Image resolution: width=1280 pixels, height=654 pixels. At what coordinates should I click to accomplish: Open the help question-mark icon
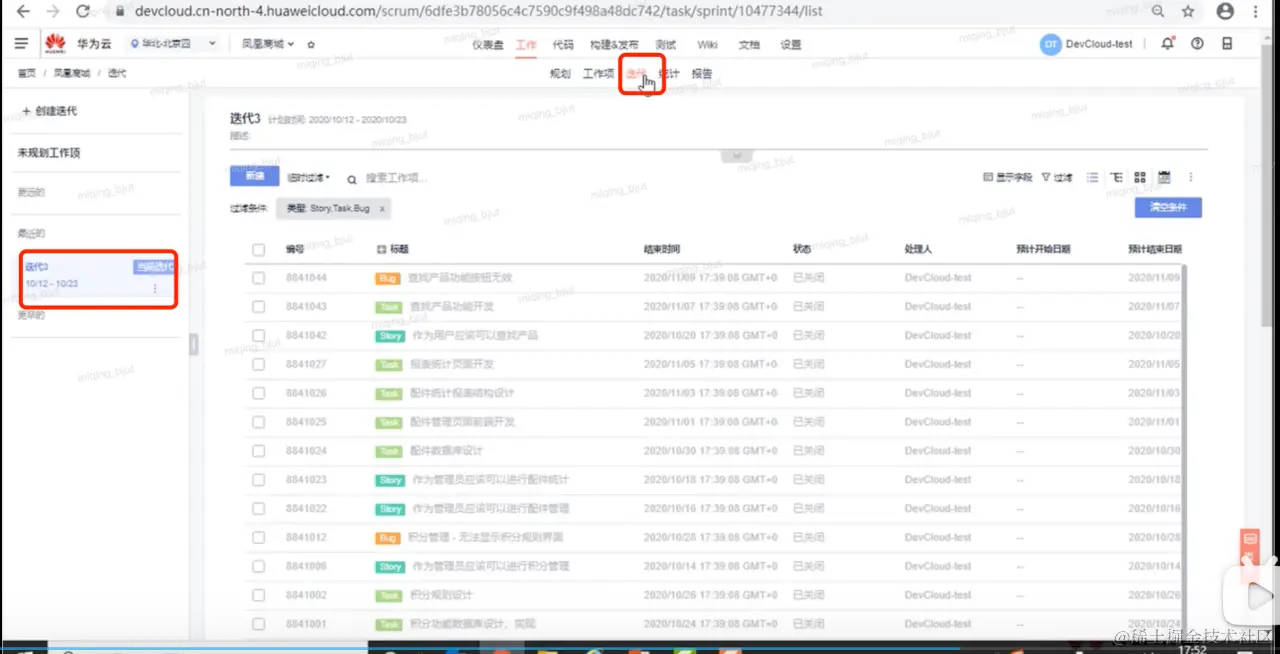pos(1197,44)
